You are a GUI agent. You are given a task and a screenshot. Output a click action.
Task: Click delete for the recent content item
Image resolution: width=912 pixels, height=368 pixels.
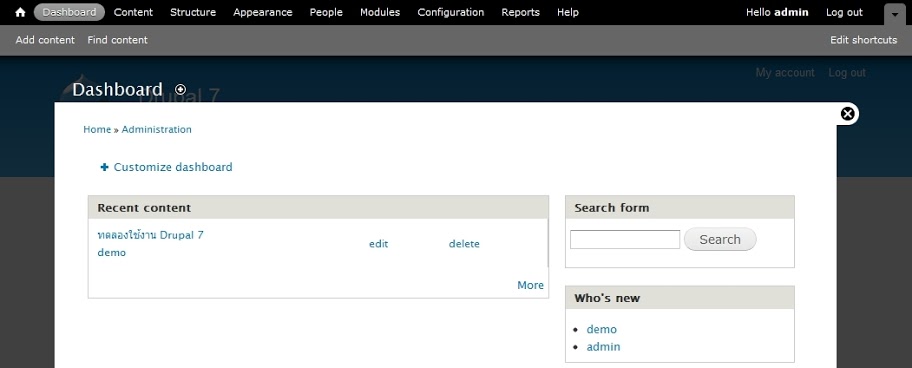[464, 244]
